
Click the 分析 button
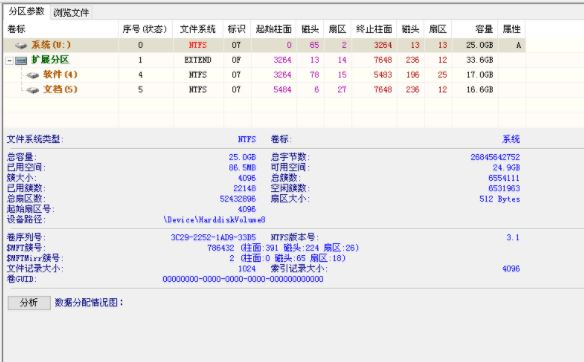pos(29,302)
